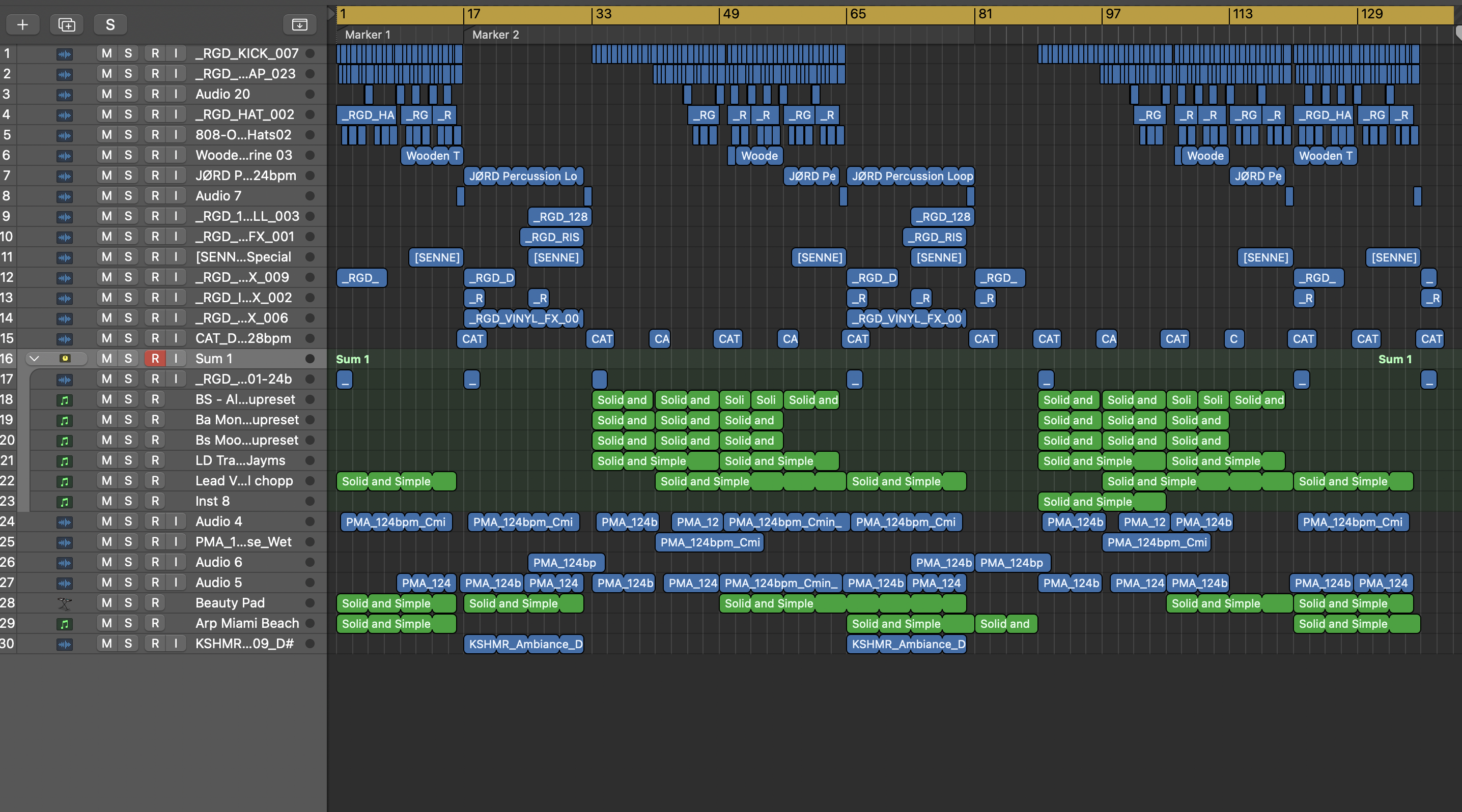Duplicate track using the duplicate track icon

(66, 24)
